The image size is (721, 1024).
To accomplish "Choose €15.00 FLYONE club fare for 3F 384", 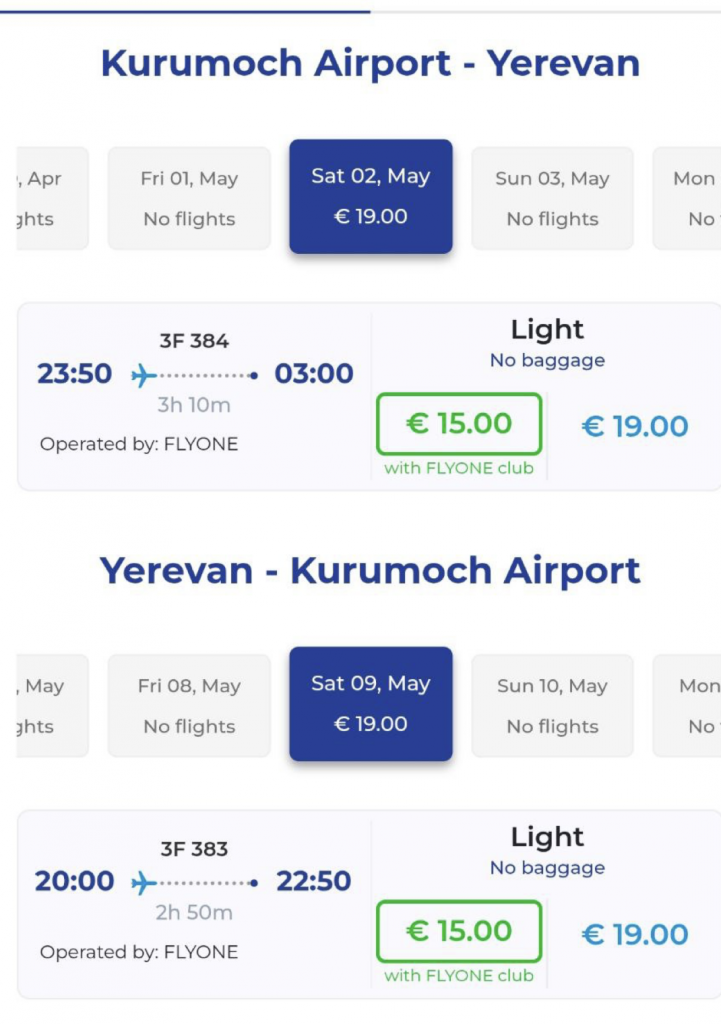I will pos(459,424).
